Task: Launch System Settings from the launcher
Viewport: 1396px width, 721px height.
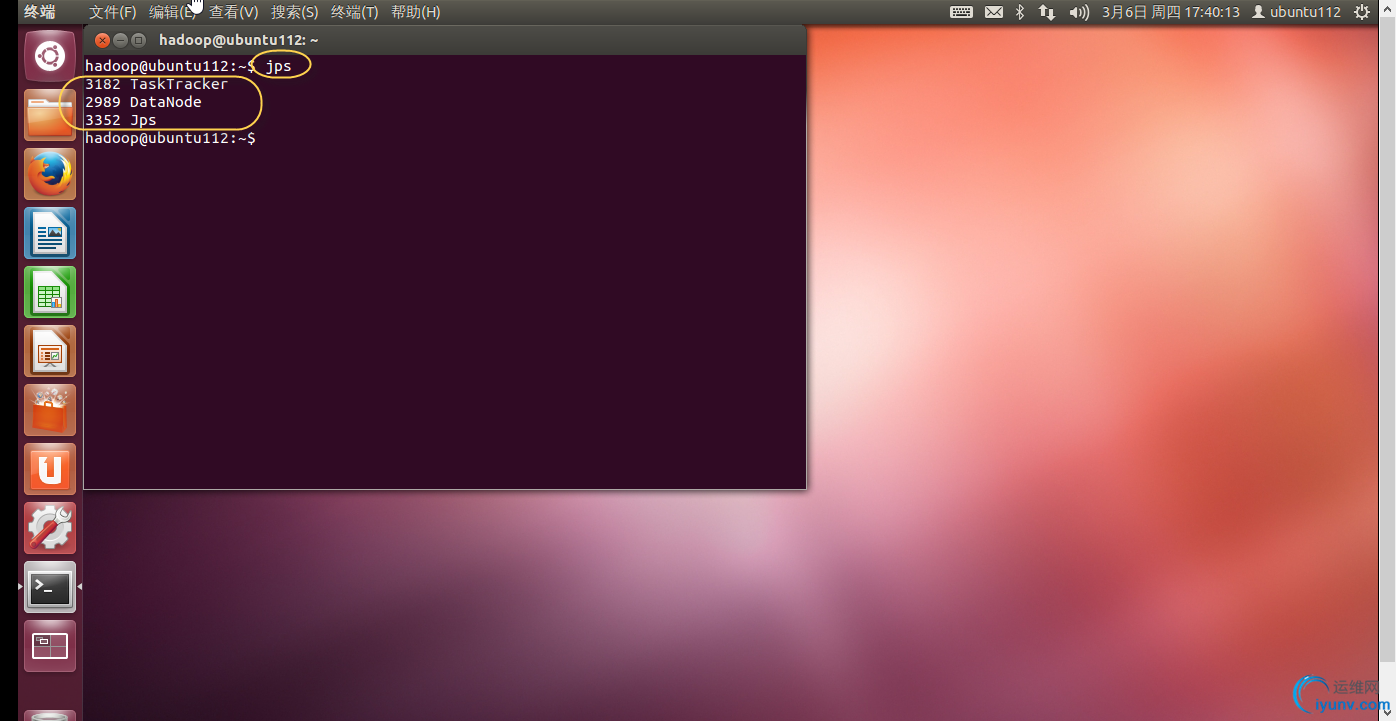Action: click(x=49, y=527)
